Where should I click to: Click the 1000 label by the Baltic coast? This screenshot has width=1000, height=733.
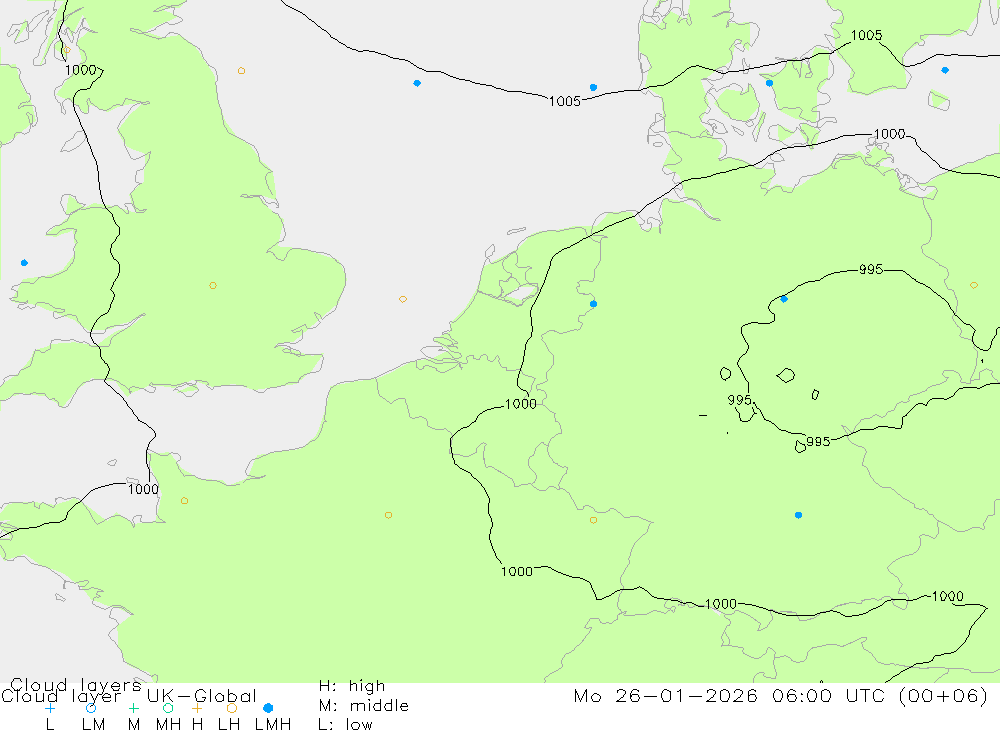(890, 134)
